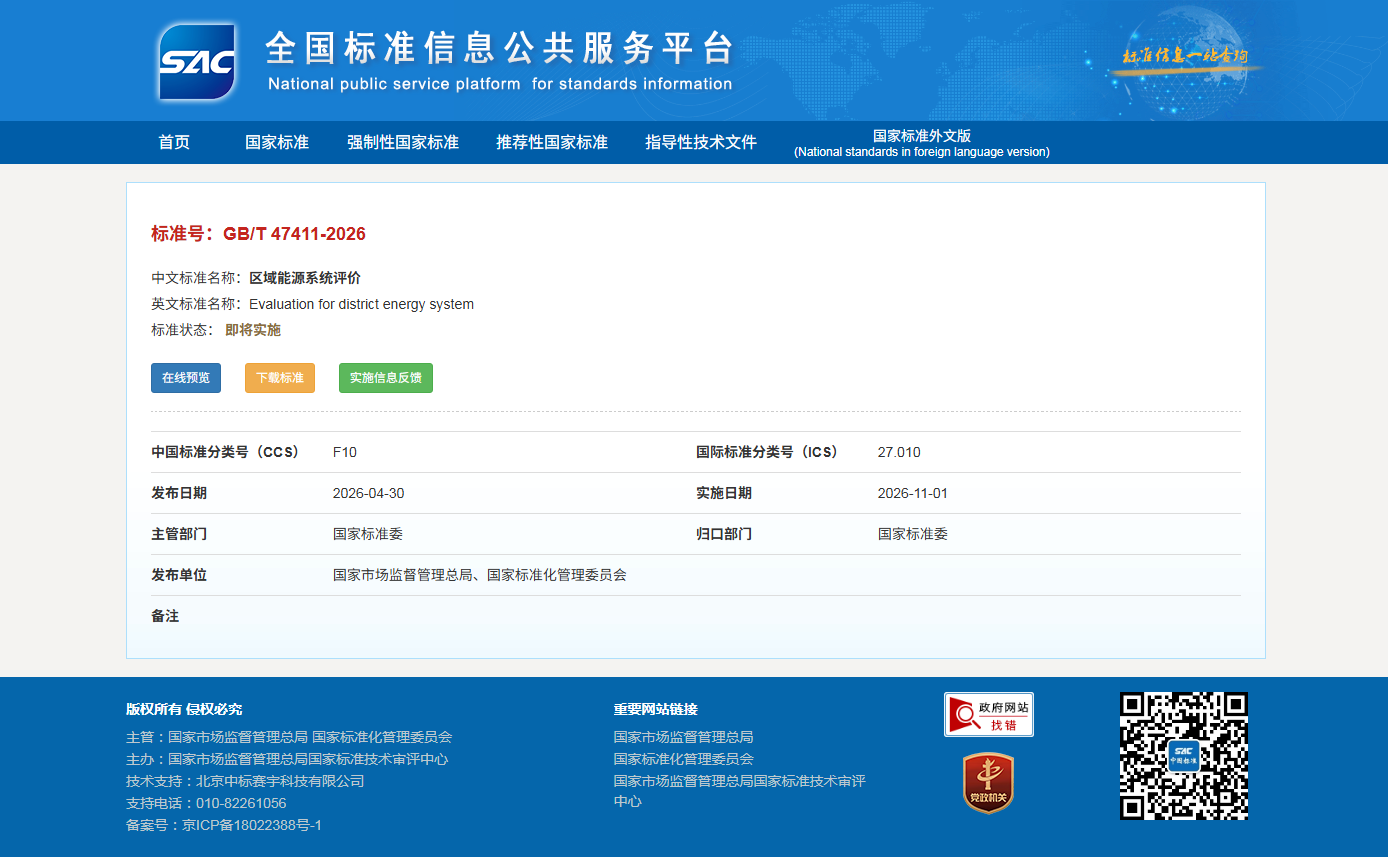
Task: Open footer link 国家标准化管理委员会 under 重要网站链接
Action: [683, 759]
